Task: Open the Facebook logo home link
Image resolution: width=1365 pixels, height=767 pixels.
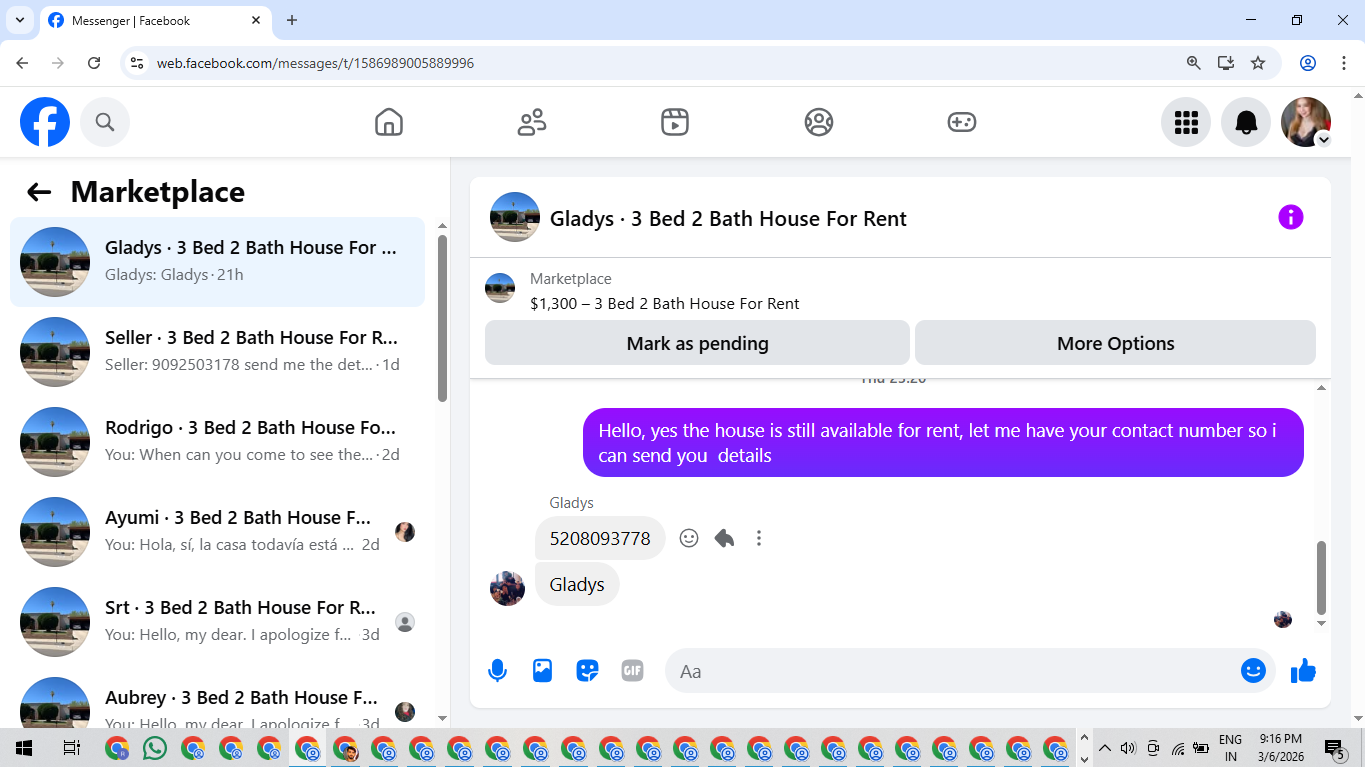Action: 45,122
